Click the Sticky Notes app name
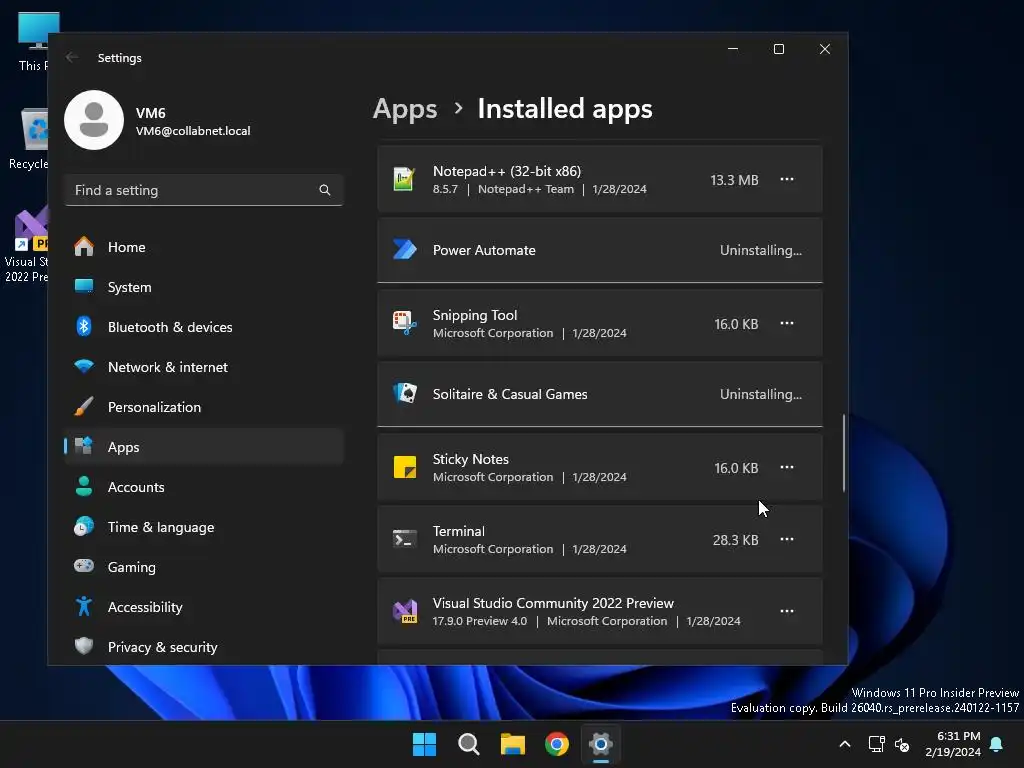 [x=471, y=459]
